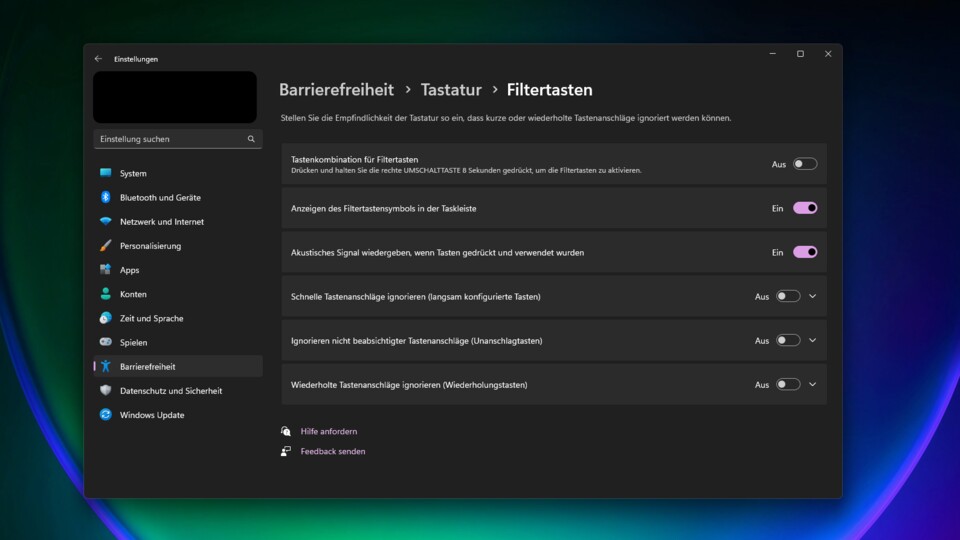960x540 pixels.
Task: Click the Windows Update refresh icon
Action: click(105, 414)
